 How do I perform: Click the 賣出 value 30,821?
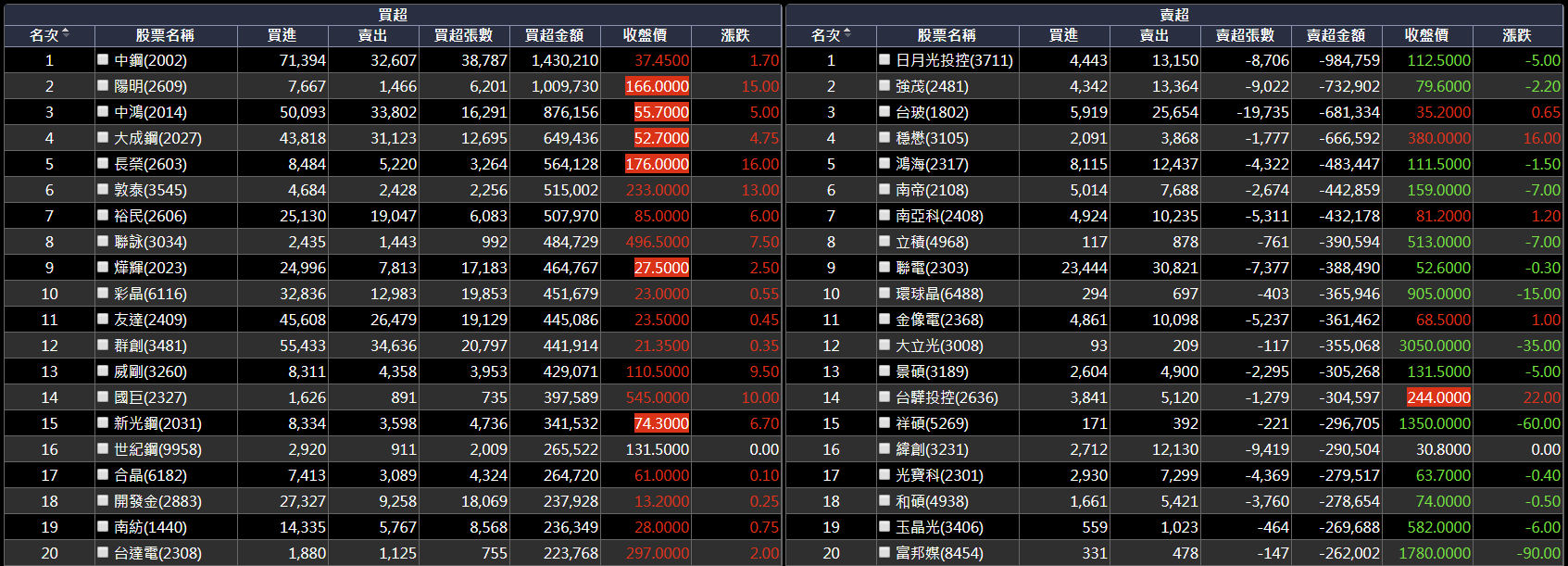click(x=1175, y=268)
